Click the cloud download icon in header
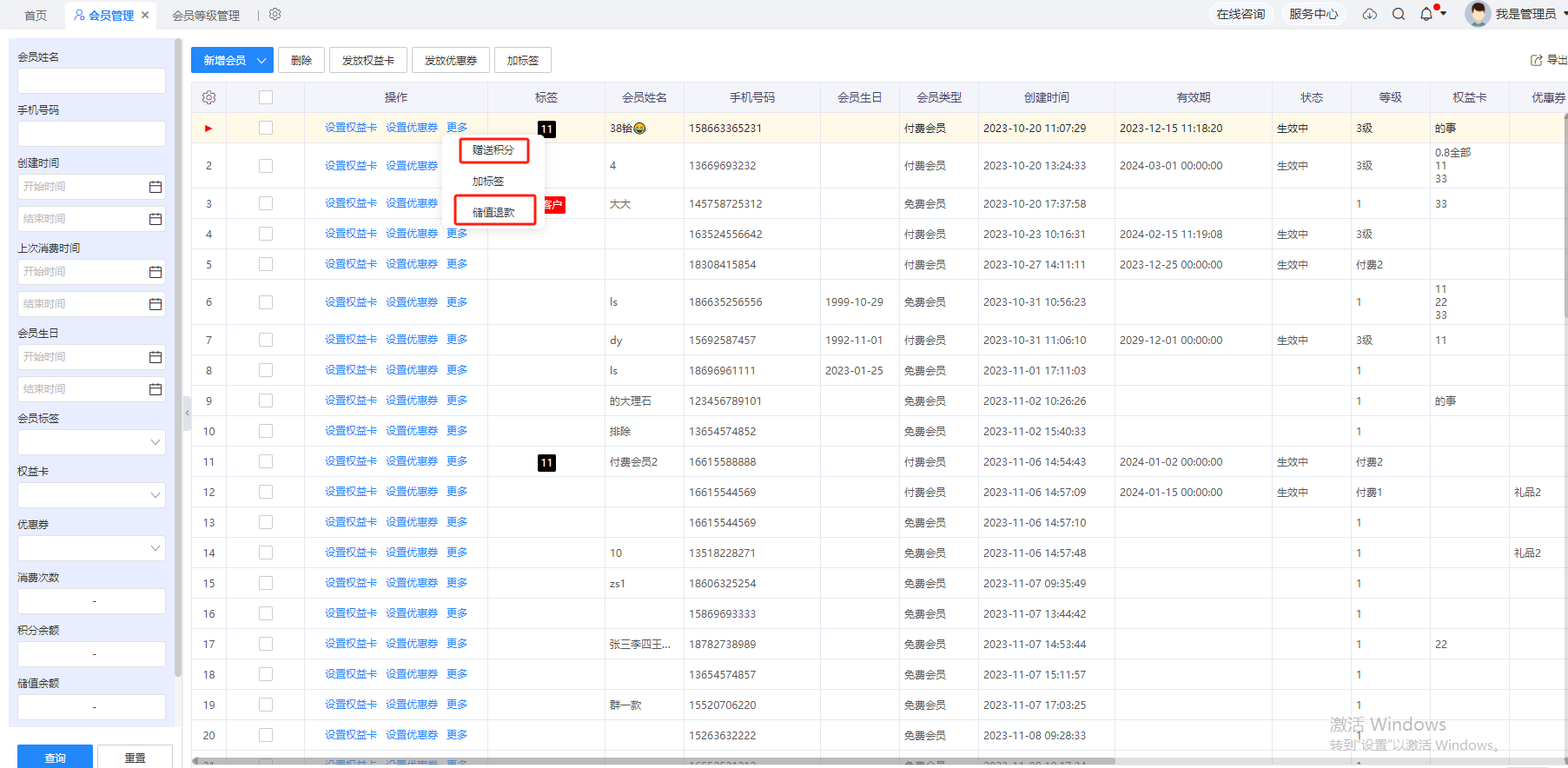 1370,14
